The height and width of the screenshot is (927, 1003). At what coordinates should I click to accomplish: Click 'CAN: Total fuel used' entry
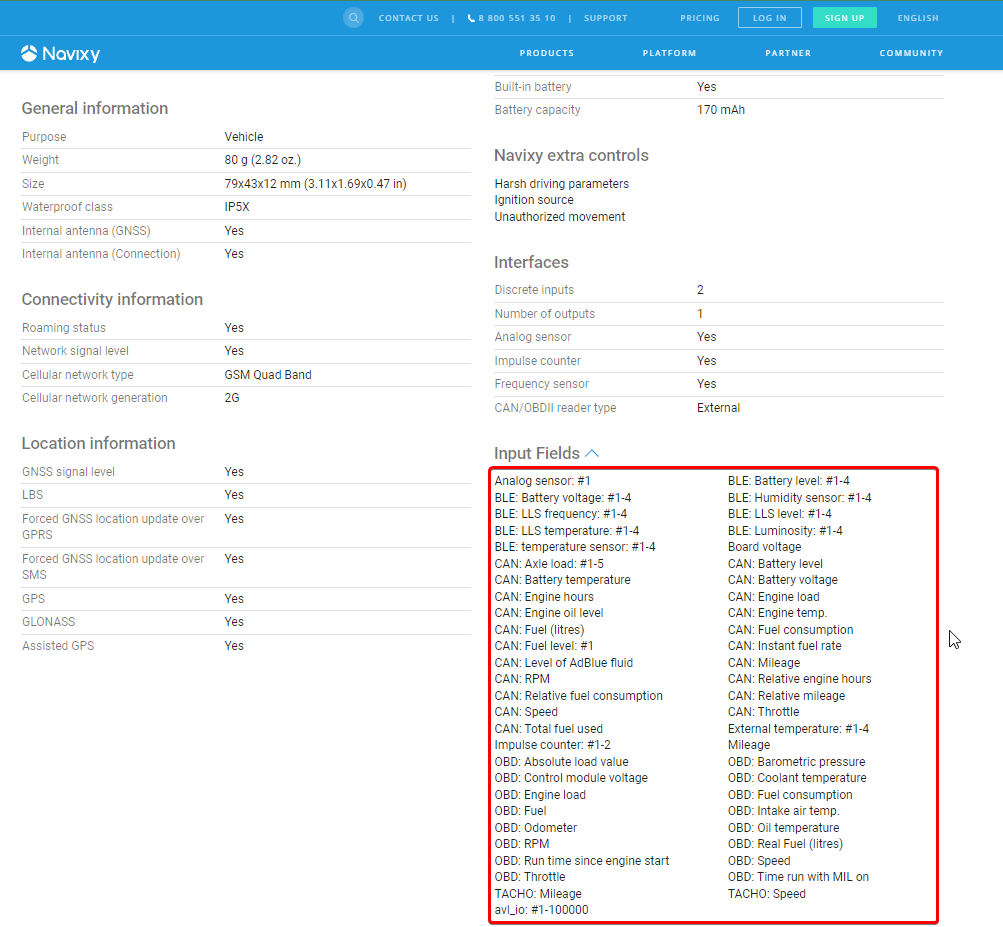tap(548, 729)
